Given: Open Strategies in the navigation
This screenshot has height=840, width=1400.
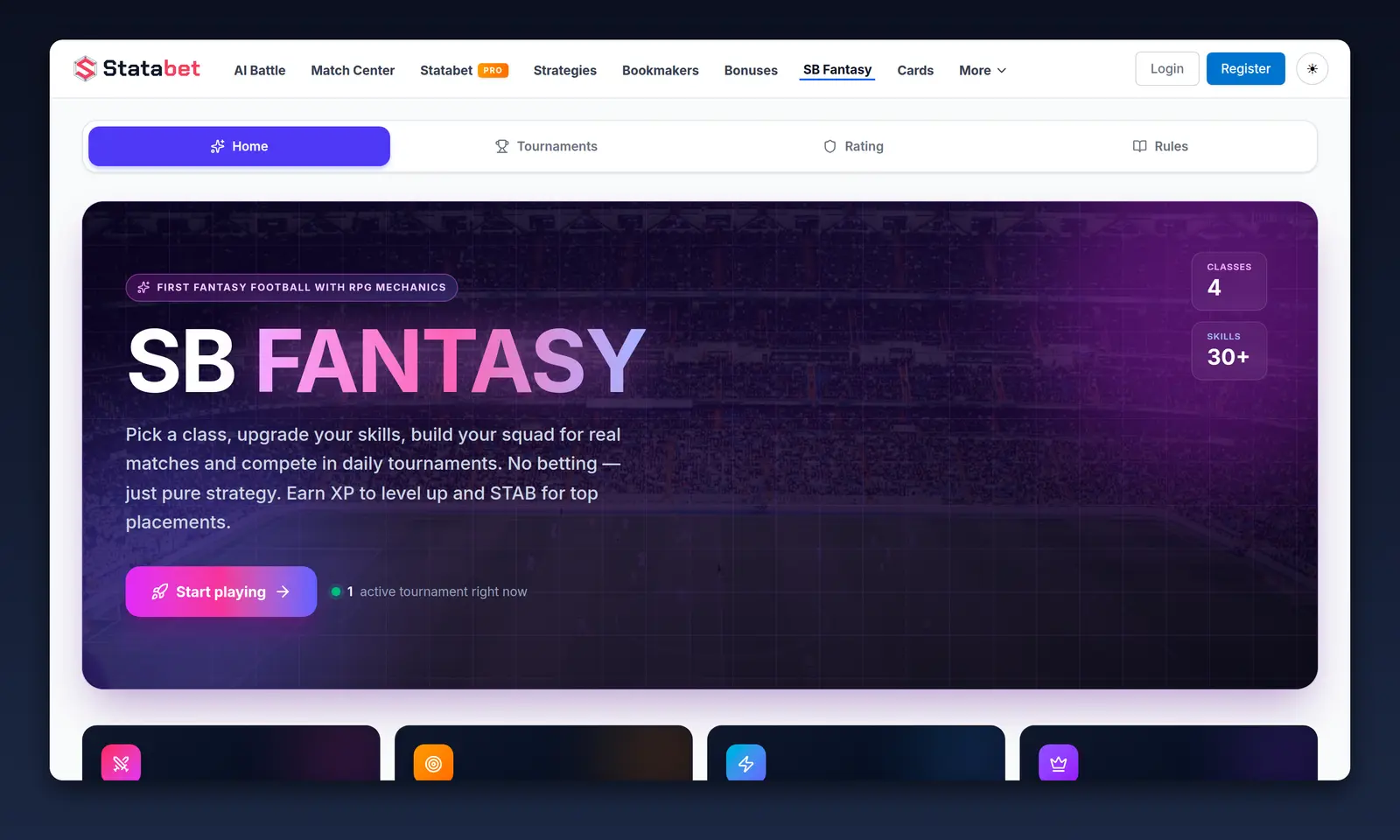Looking at the screenshot, I should [x=565, y=70].
